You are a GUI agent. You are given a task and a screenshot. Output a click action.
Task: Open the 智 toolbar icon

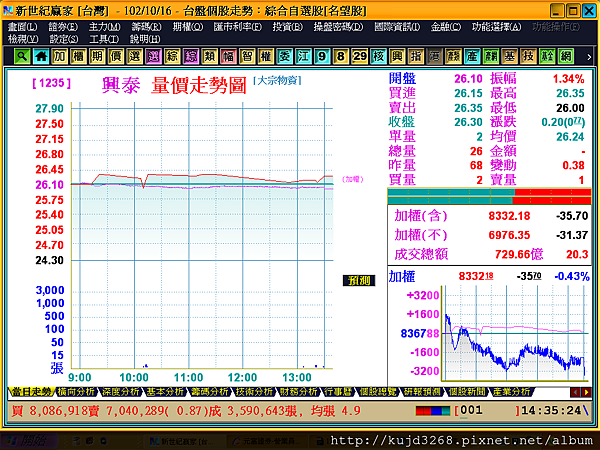coord(247,57)
